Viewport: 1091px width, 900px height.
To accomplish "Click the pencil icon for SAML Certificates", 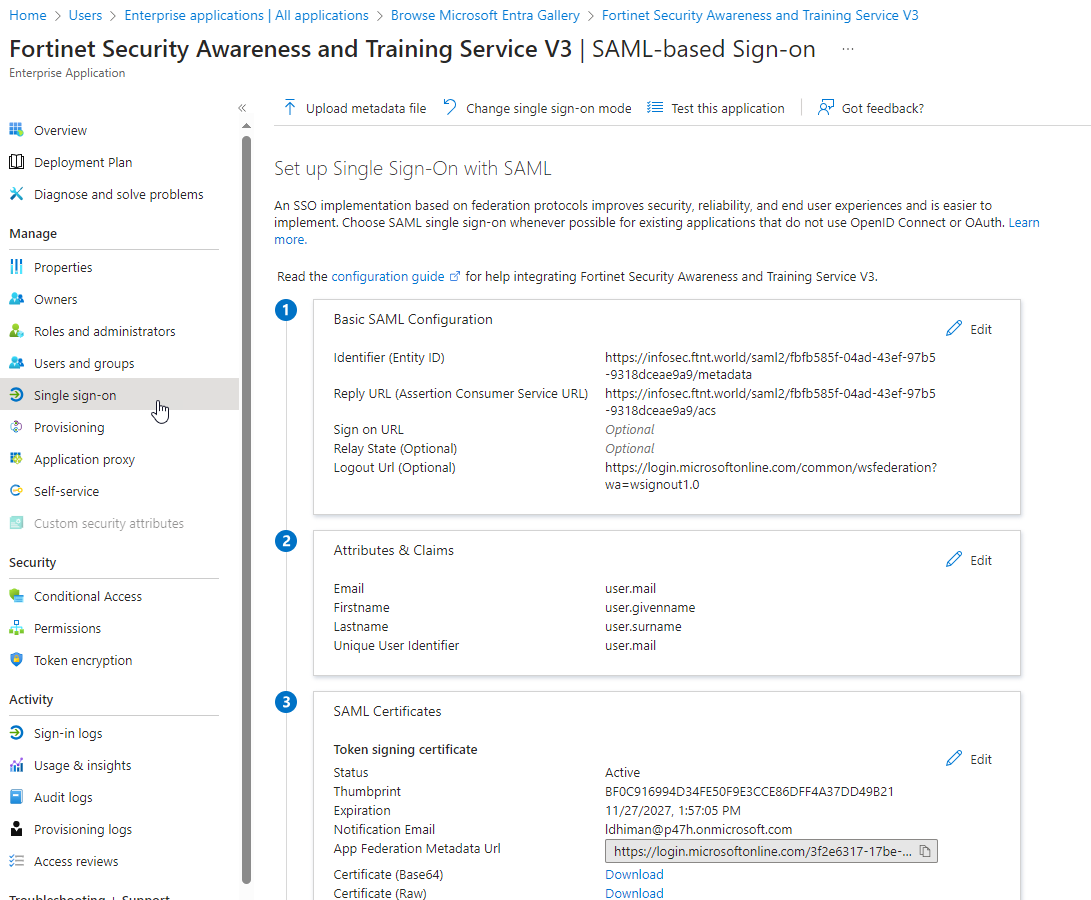I will point(954,759).
